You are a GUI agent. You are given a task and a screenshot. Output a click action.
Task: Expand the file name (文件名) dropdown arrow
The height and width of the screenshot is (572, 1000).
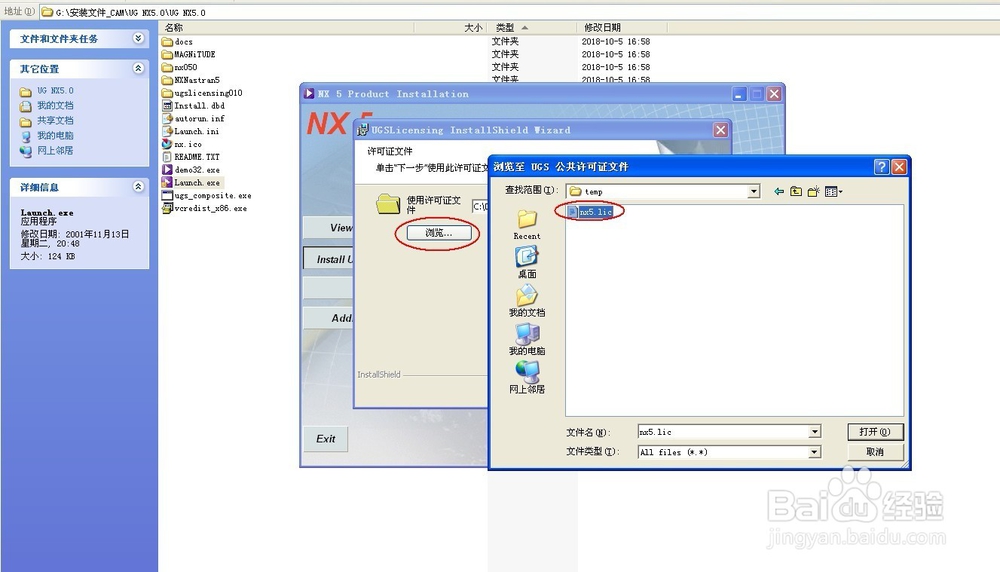click(x=814, y=432)
